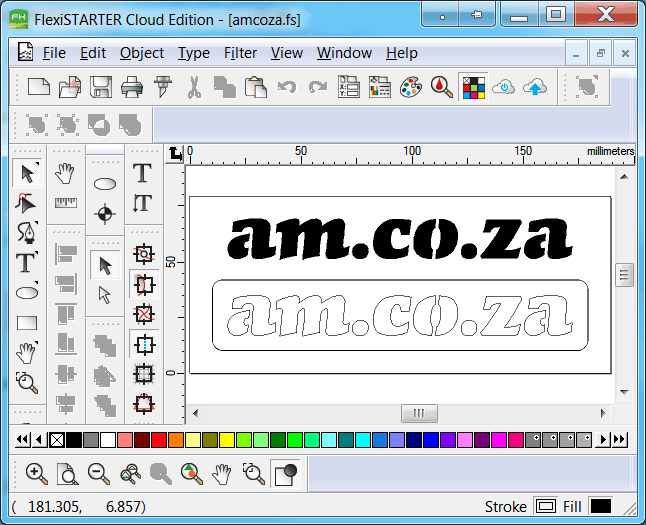The width and height of the screenshot is (646, 525).
Task: Click the ruler origin corner button
Action: pos(175,154)
